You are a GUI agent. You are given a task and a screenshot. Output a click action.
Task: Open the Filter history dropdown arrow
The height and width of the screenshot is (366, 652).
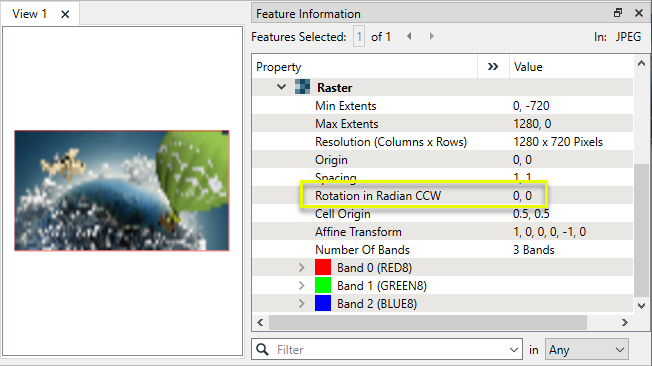click(514, 350)
